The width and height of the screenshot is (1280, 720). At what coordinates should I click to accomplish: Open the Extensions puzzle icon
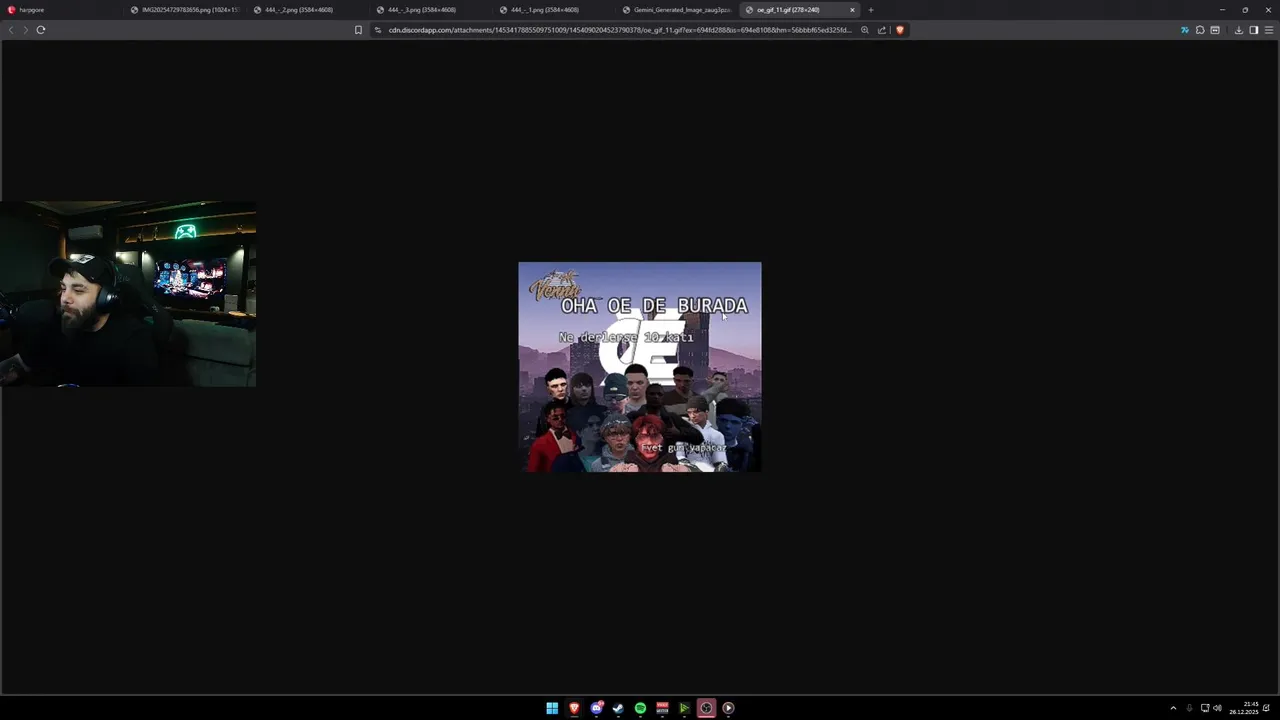pos(1200,30)
